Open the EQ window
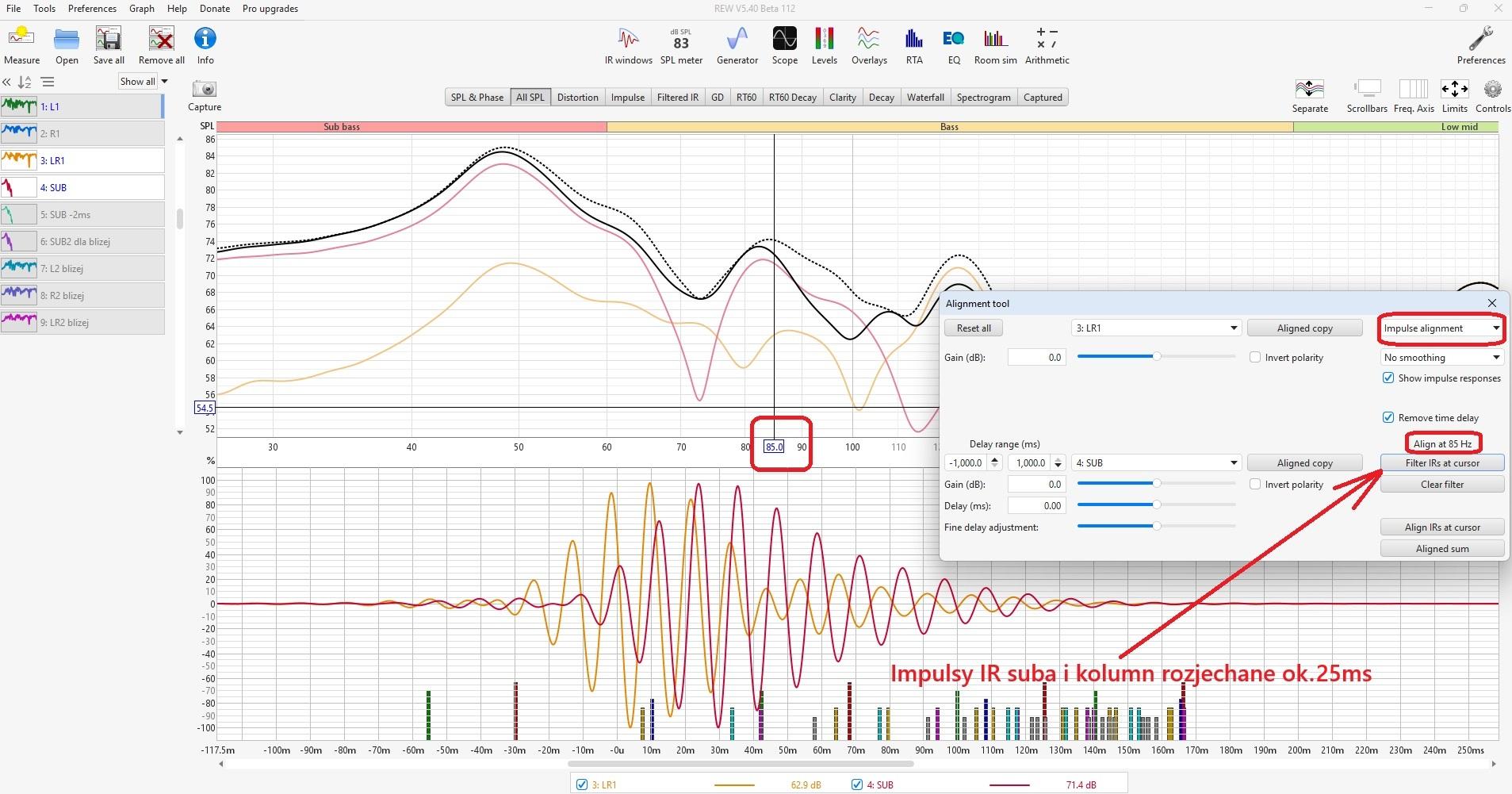Screen dimensions: 1512x794 pos(953,39)
